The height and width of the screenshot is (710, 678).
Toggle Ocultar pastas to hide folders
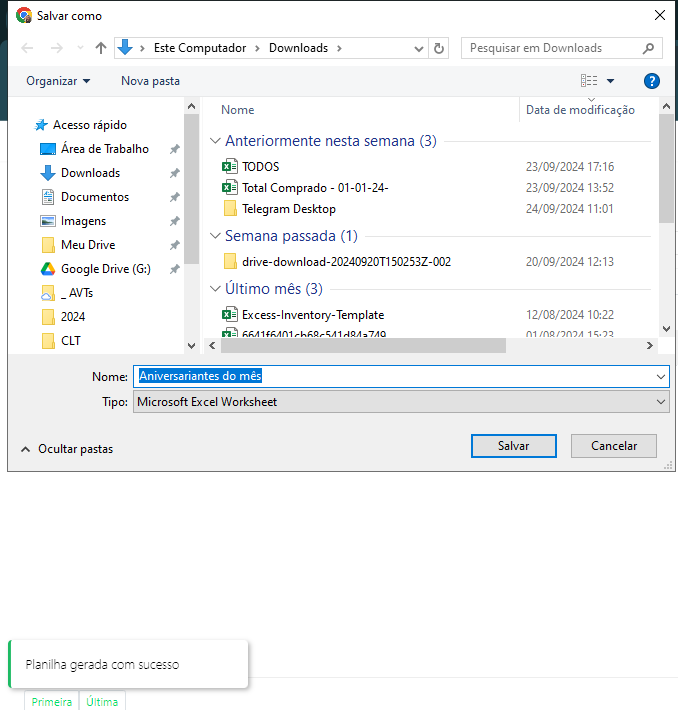(x=66, y=449)
